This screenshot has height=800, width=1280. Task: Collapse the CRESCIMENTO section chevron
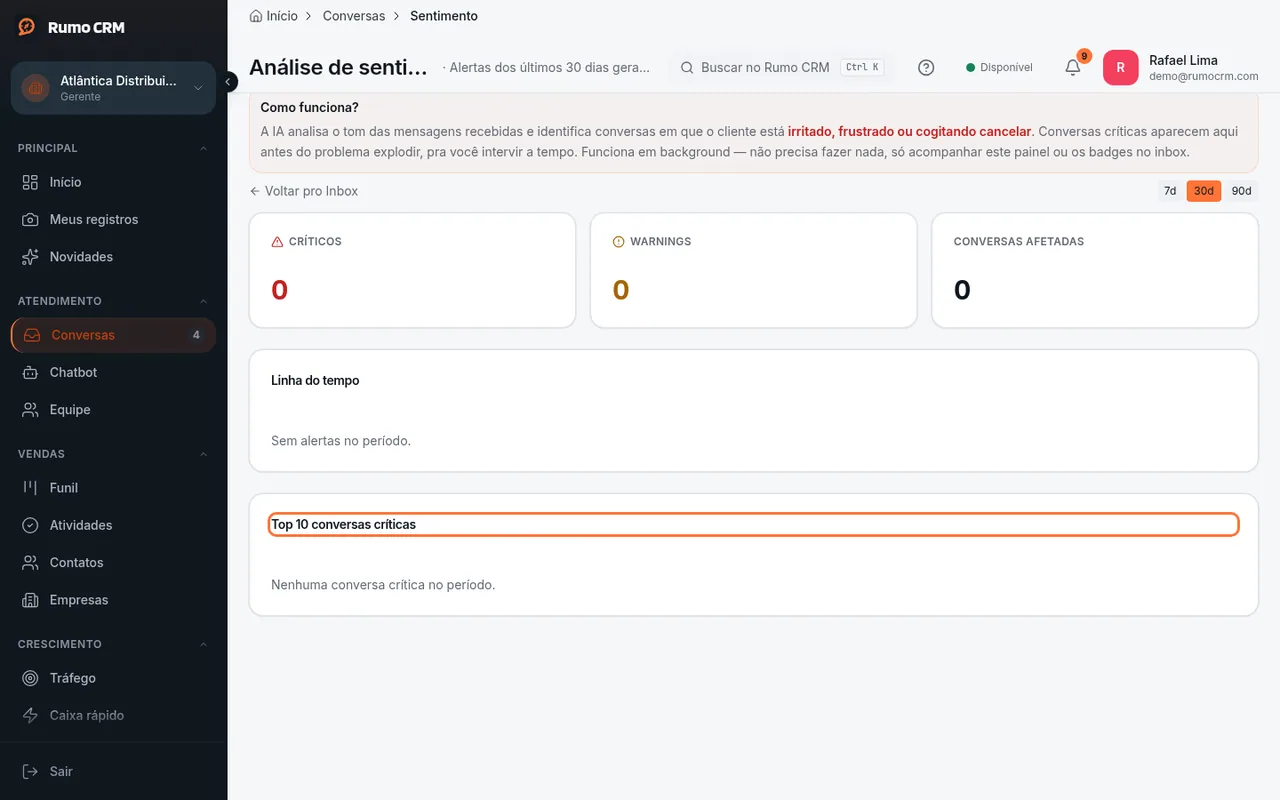[204, 644]
